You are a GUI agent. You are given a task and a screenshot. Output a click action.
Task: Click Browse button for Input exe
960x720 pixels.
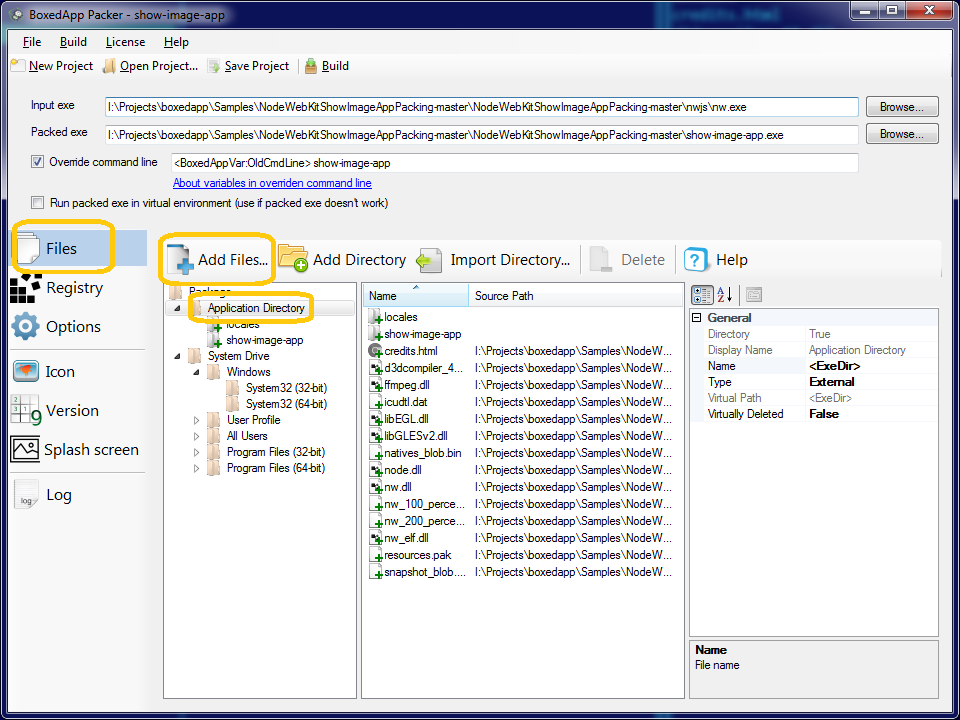click(901, 107)
